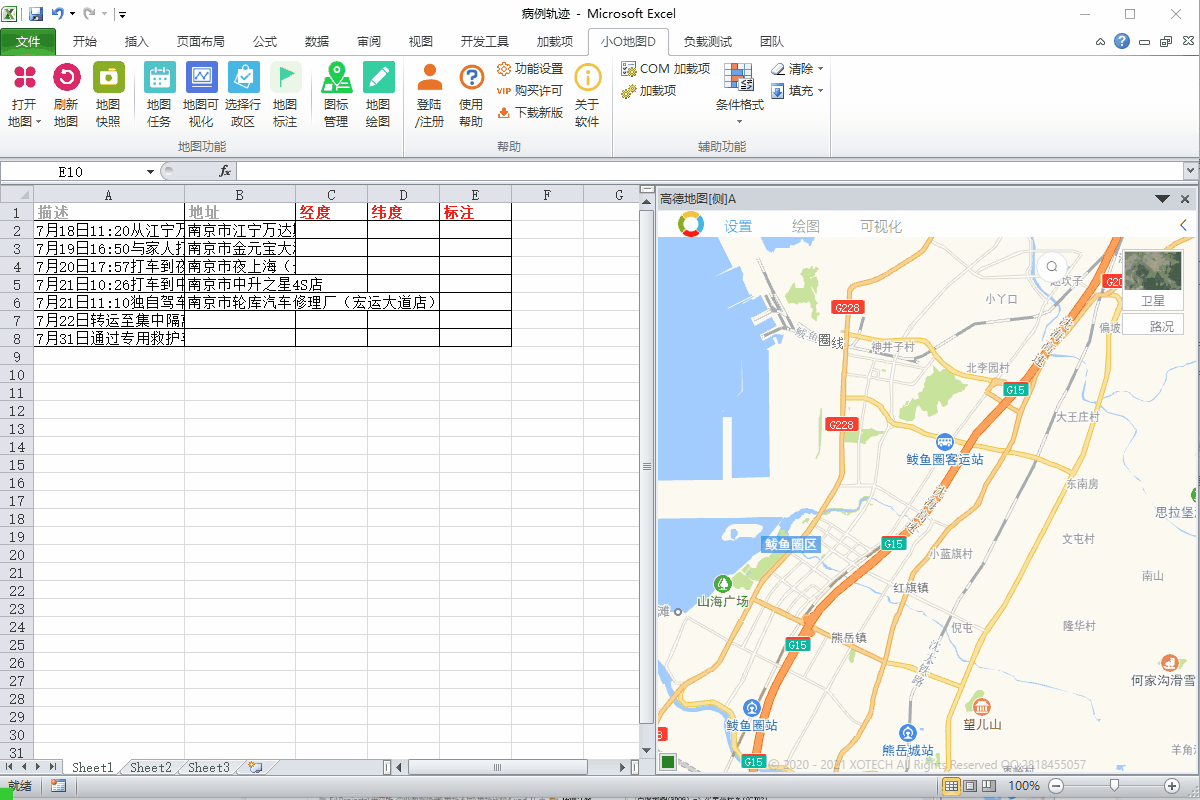Click the map panel logo icon
Image resolution: width=1200 pixels, height=800 pixels.
pyautogui.click(x=690, y=225)
